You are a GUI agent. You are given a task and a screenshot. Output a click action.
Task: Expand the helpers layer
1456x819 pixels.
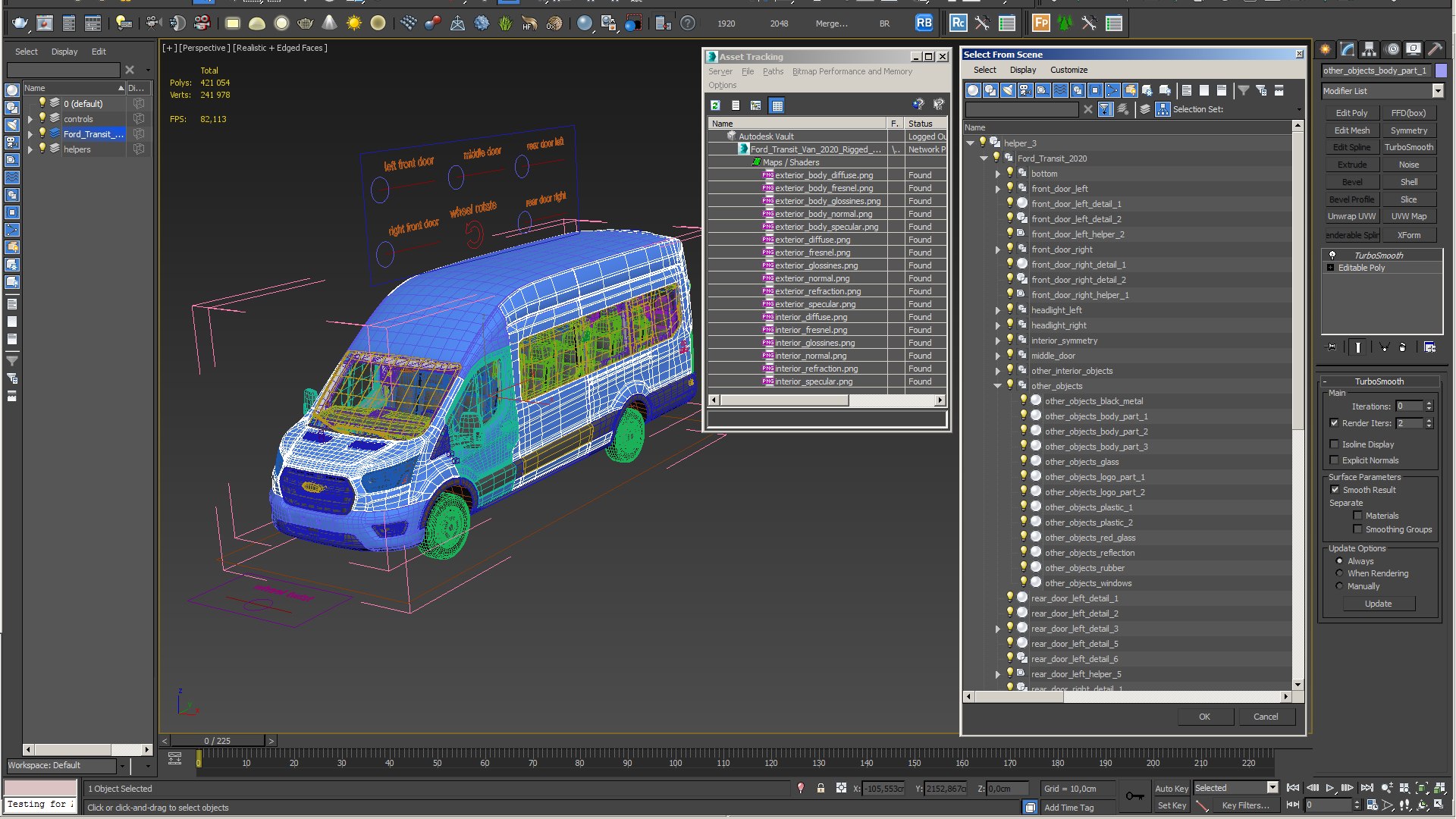30,149
